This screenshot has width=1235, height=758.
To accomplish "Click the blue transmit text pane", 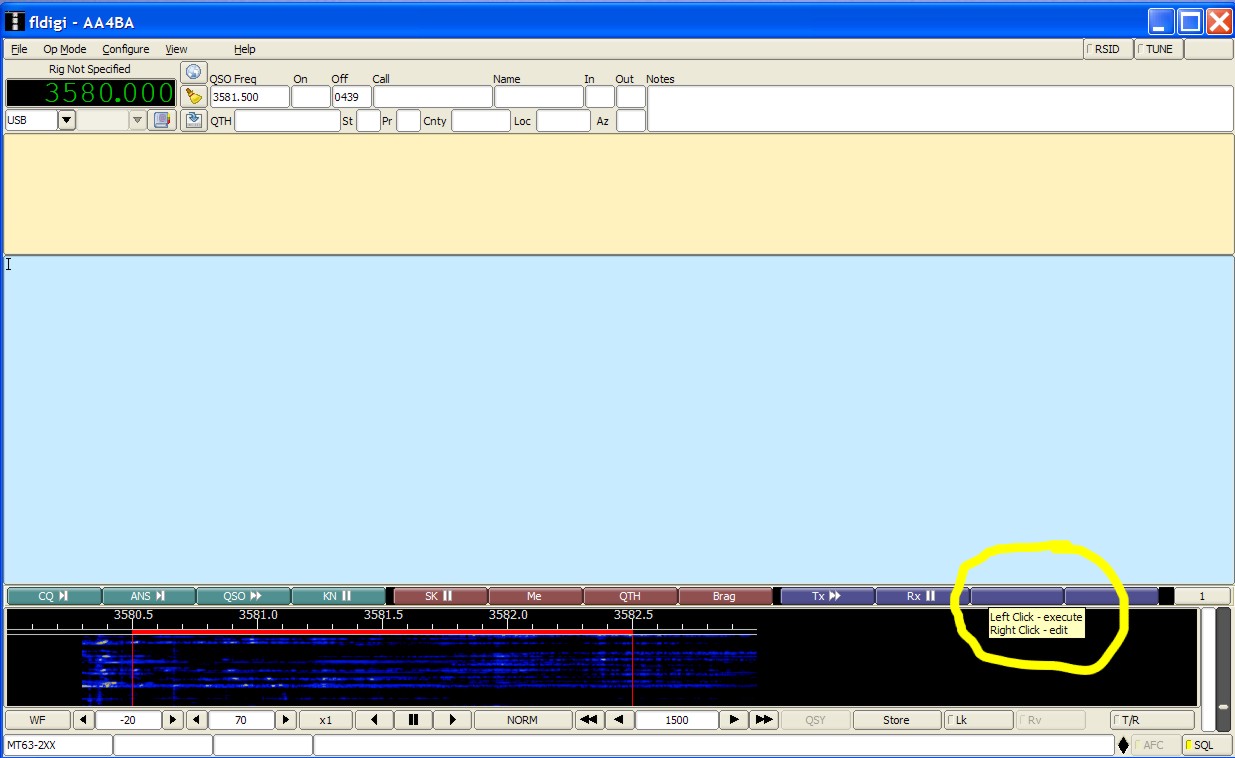I will point(617,419).
